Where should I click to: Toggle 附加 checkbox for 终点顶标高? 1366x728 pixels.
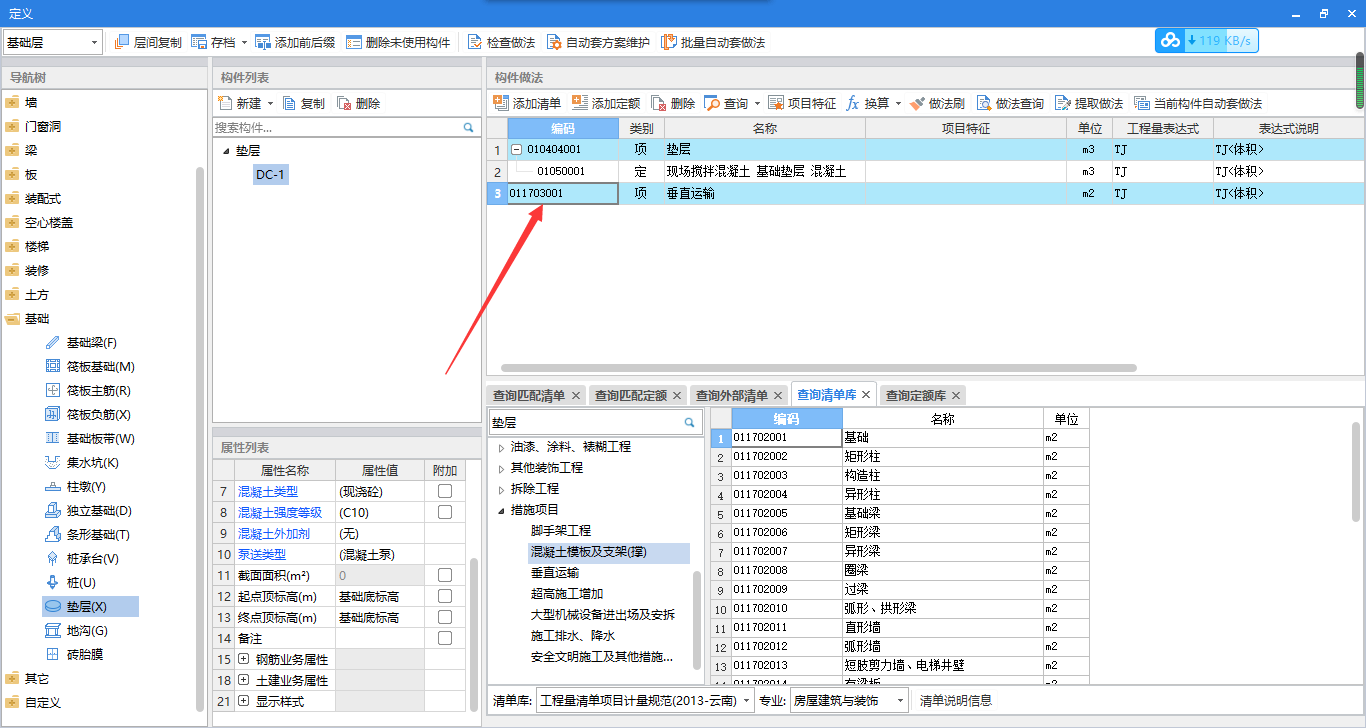445,617
